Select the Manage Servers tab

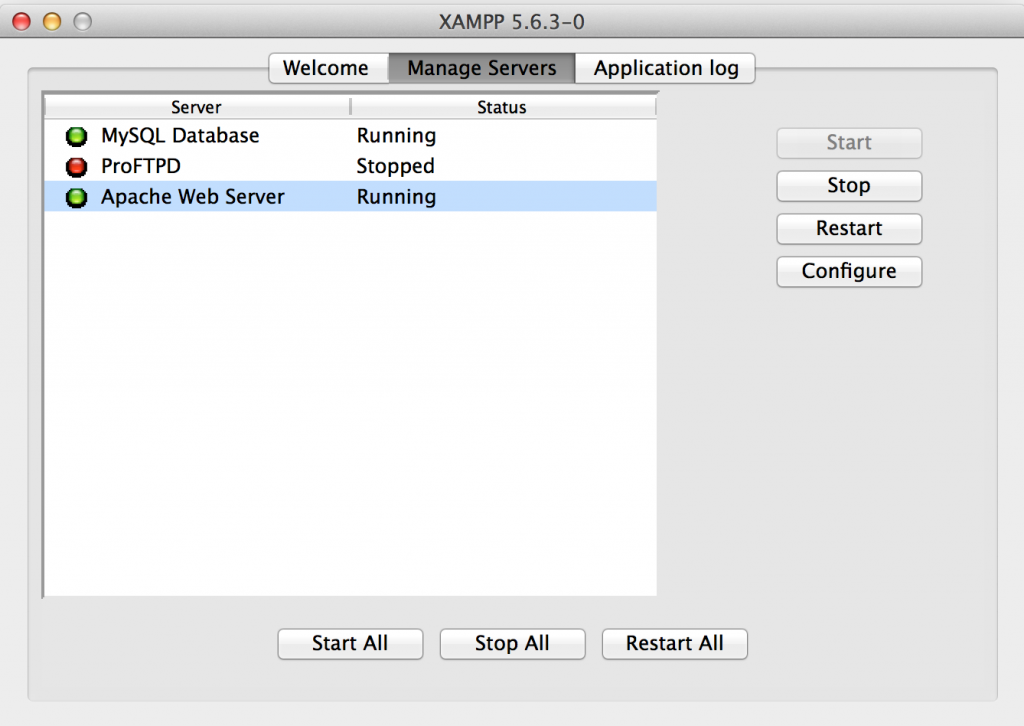click(482, 68)
